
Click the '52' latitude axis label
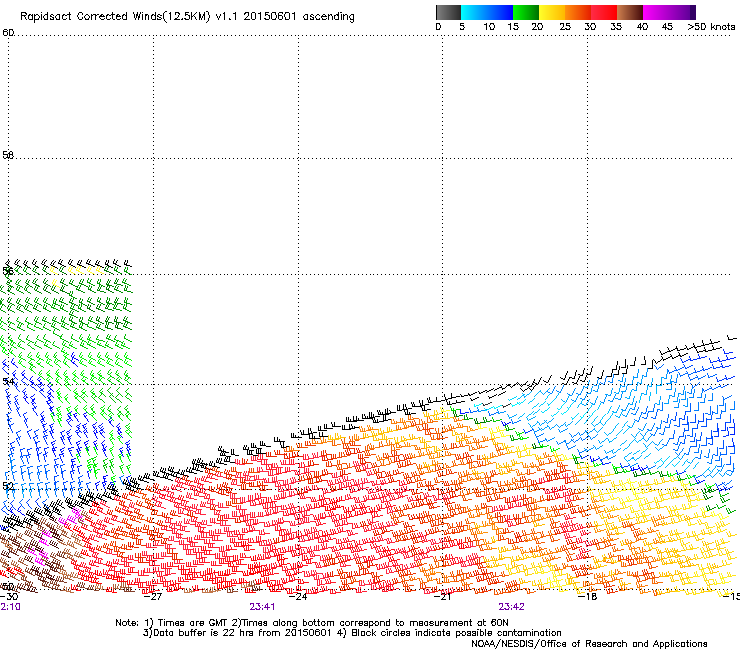(8, 486)
